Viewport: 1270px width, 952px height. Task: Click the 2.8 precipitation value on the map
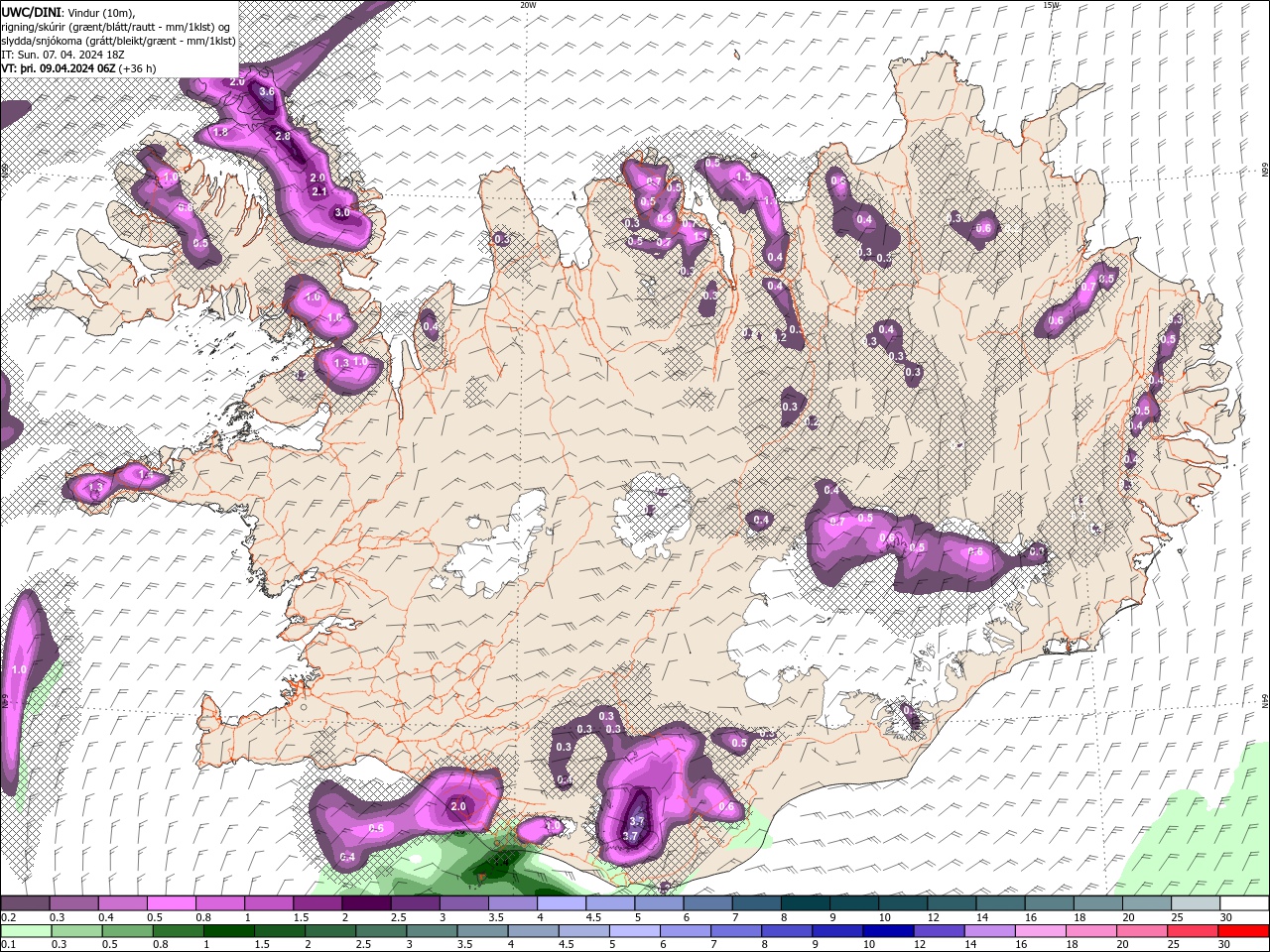tap(283, 137)
